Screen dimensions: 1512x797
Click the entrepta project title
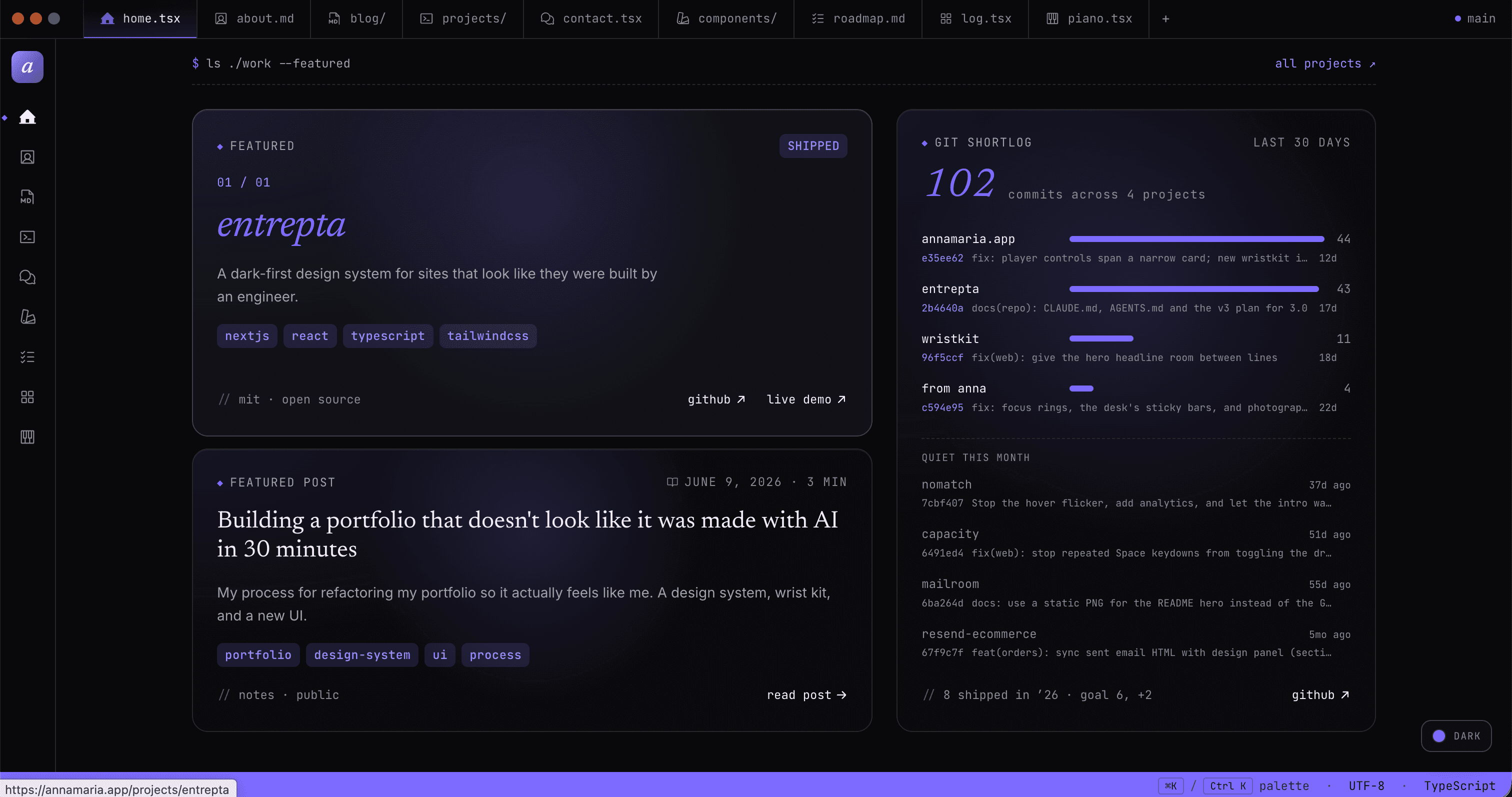281,225
